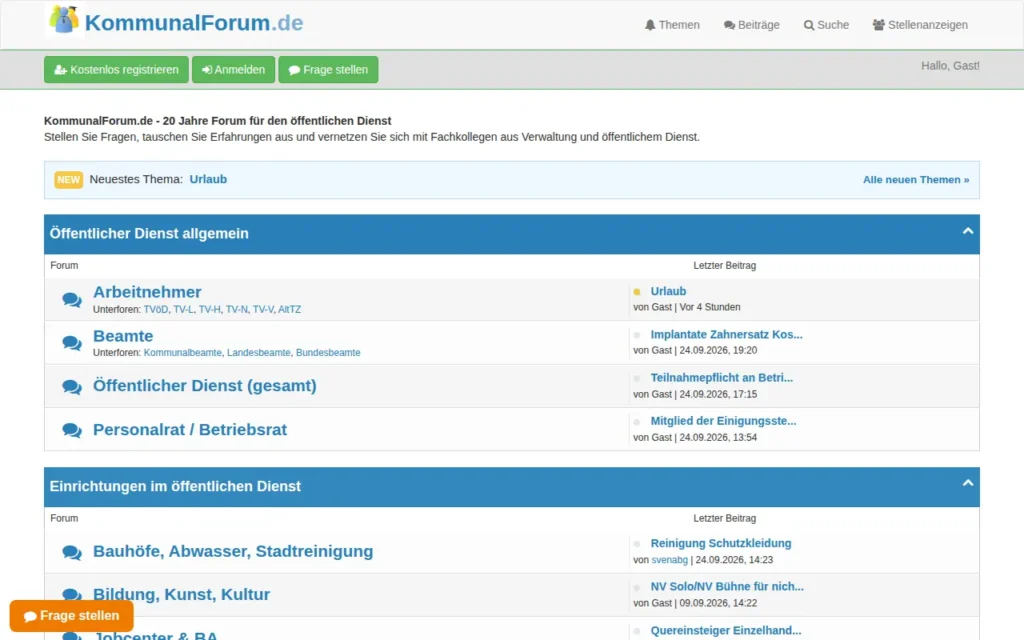Click the yellow NEW badge

(69, 180)
